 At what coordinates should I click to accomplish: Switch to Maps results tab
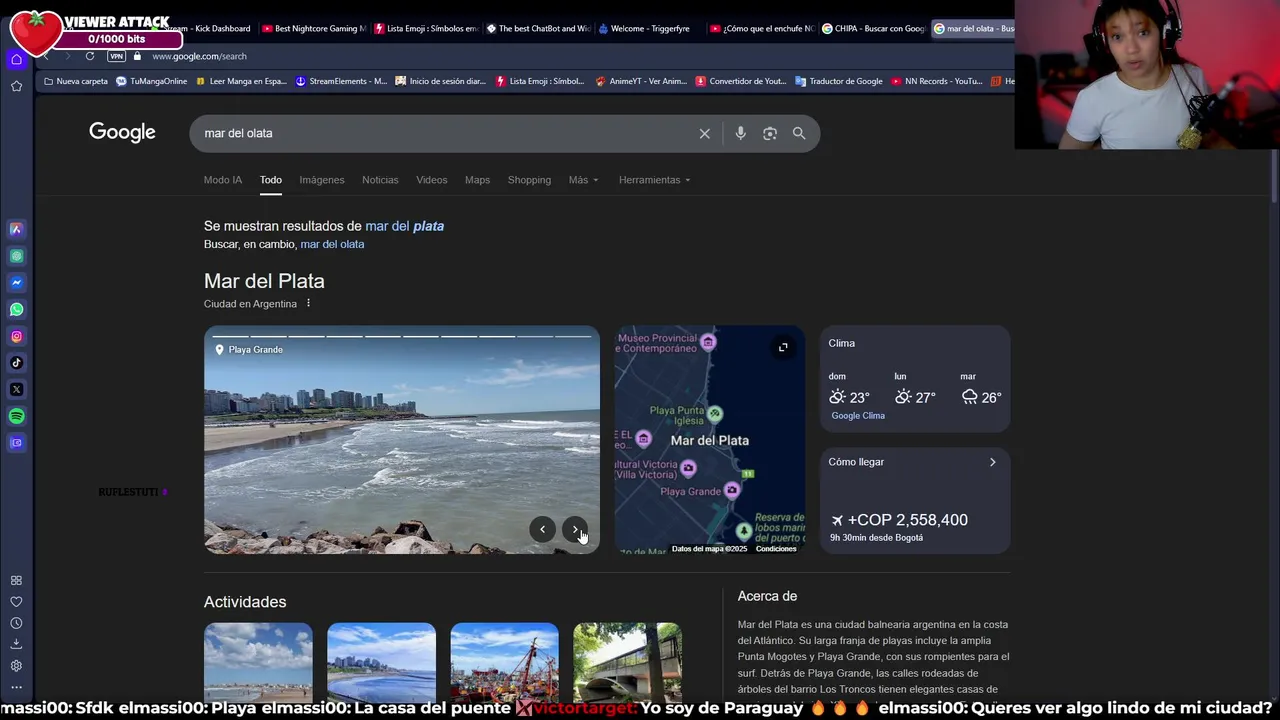[x=477, y=180]
